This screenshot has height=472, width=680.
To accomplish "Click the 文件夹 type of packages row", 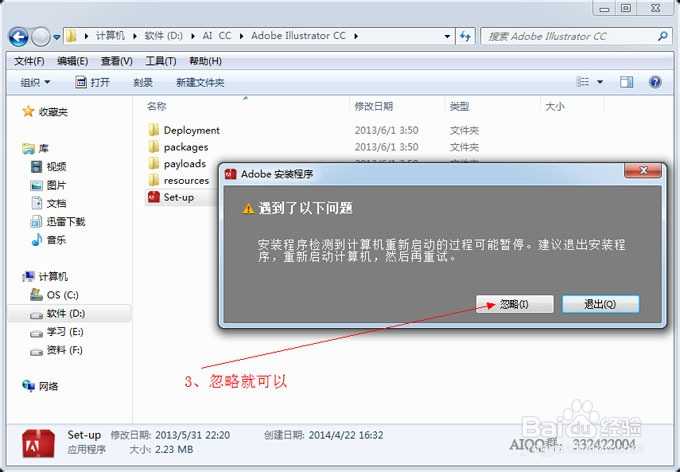I will coord(464,147).
